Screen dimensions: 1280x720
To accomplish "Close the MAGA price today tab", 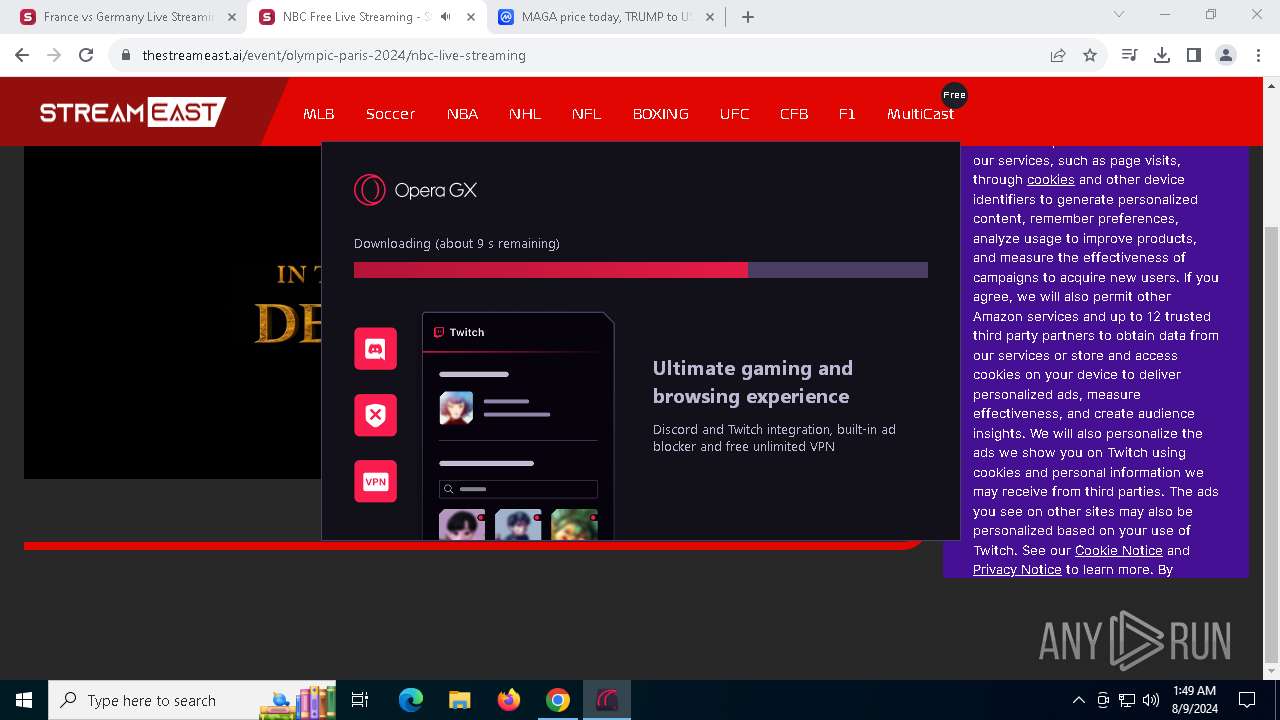I will pos(709,17).
